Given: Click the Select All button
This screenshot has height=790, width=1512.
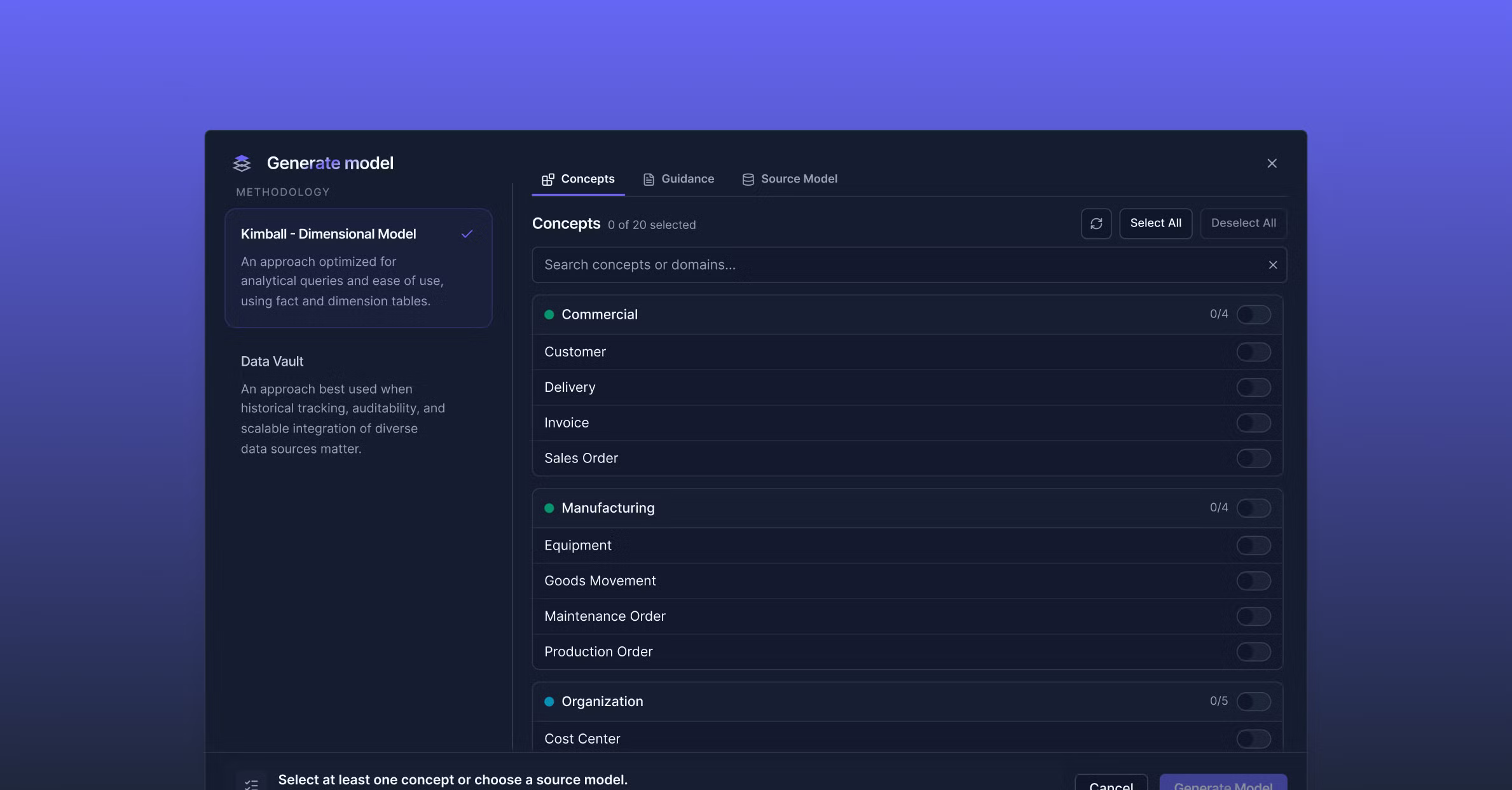Looking at the screenshot, I should point(1155,223).
